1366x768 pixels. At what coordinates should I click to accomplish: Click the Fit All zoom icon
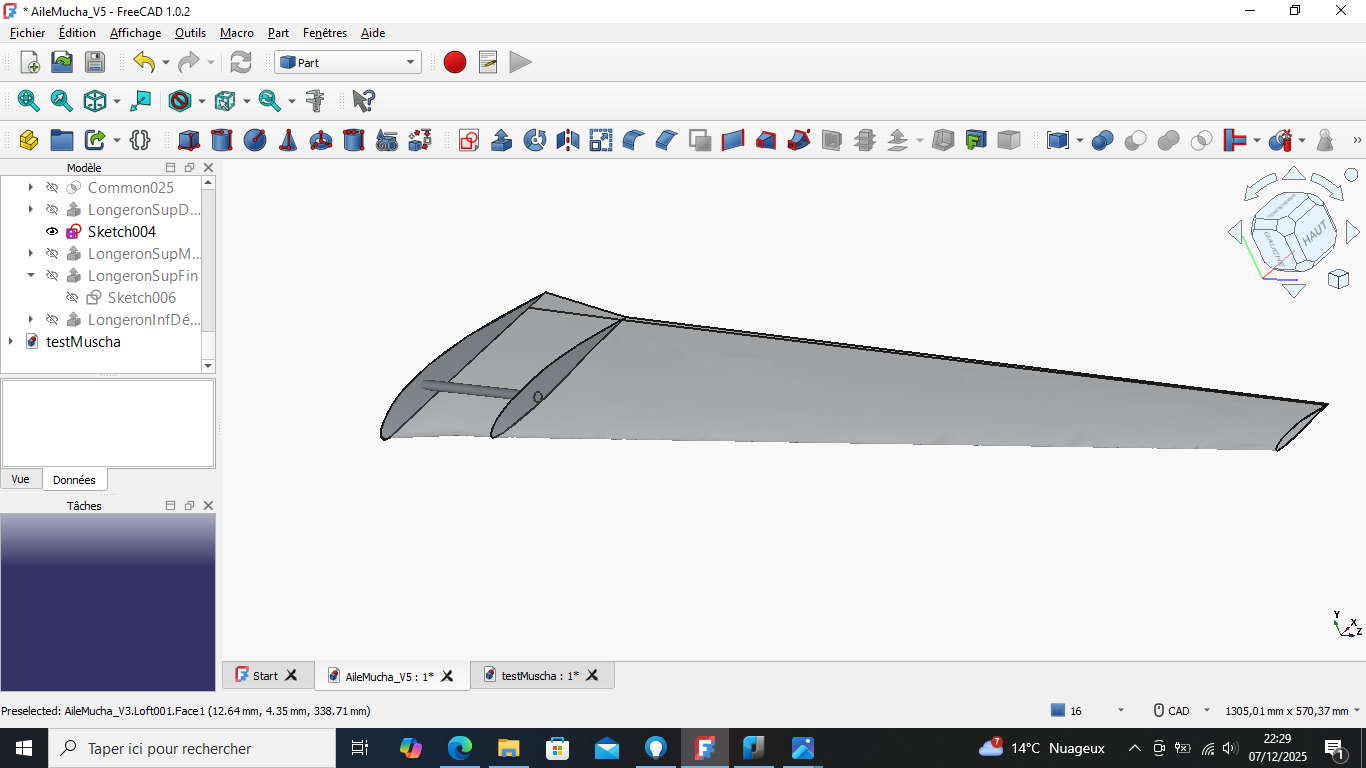point(28,101)
